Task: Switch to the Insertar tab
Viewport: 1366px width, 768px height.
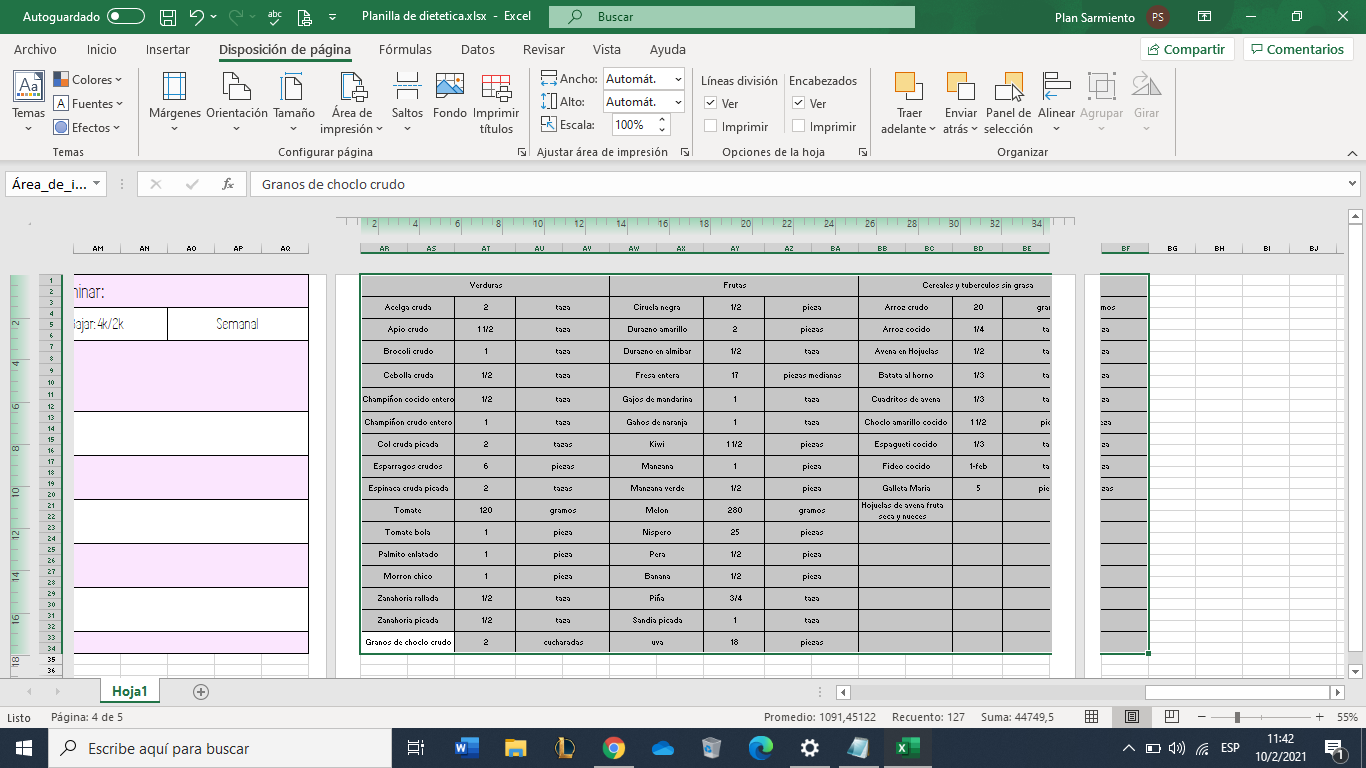Action: point(168,49)
